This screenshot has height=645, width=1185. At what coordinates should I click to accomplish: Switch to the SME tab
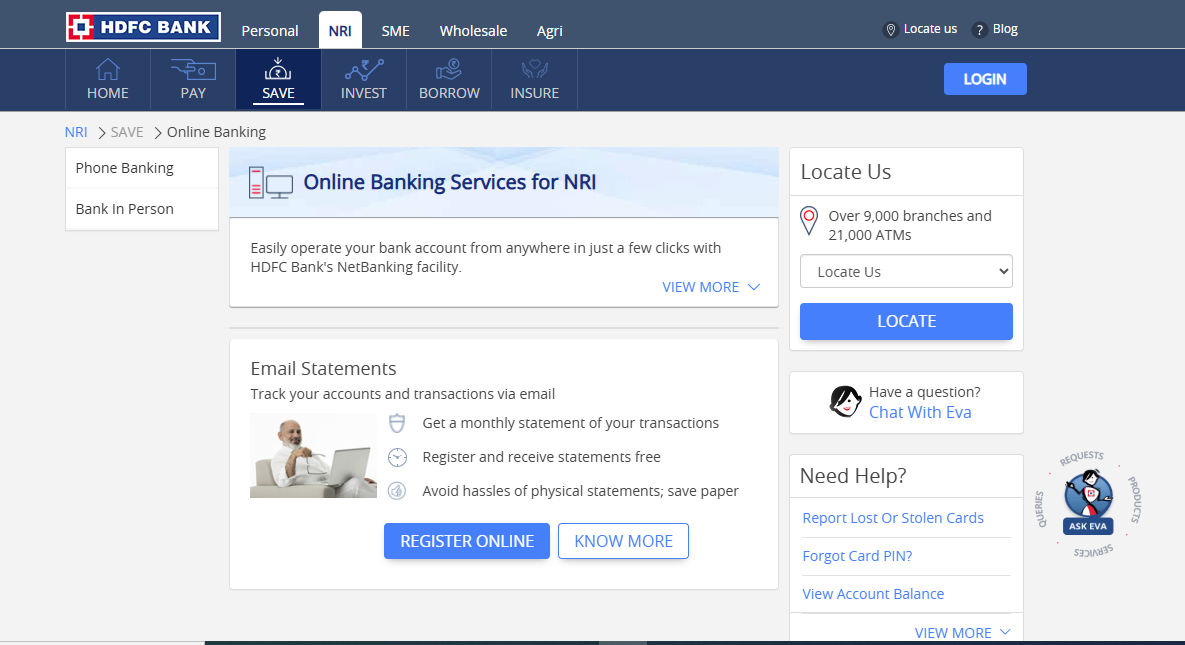click(x=395, y=31)
